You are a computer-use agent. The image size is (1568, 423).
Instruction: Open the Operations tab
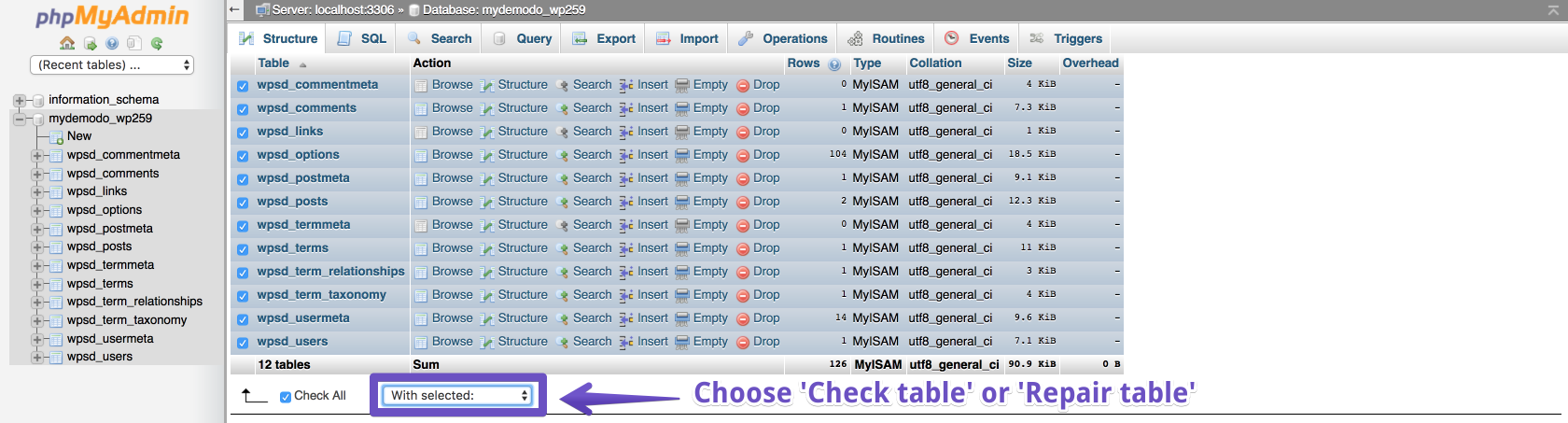tap(783, 38)
